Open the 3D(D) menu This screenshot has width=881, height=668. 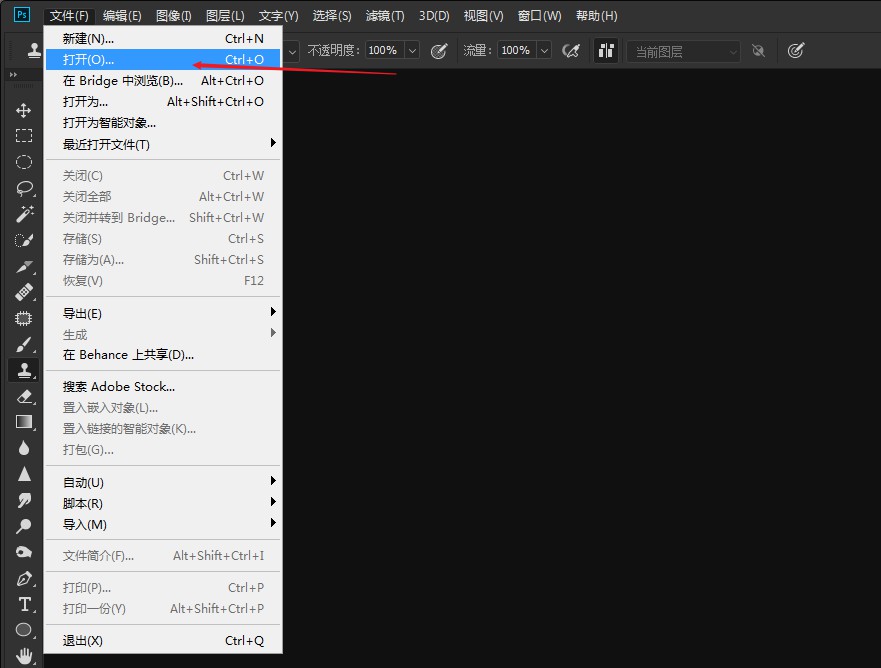pos(434,16)
